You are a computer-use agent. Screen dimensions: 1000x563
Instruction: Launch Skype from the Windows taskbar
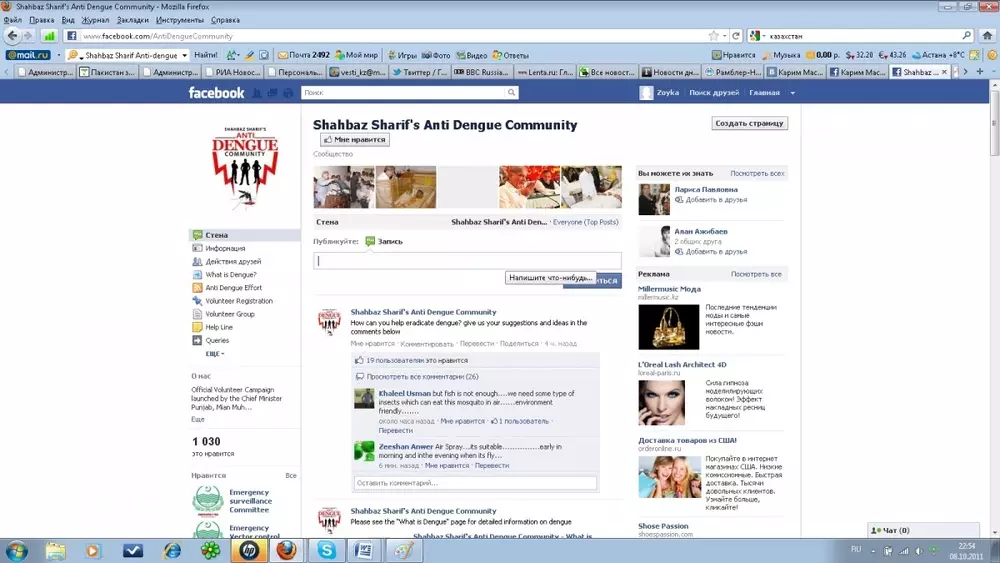327,550
